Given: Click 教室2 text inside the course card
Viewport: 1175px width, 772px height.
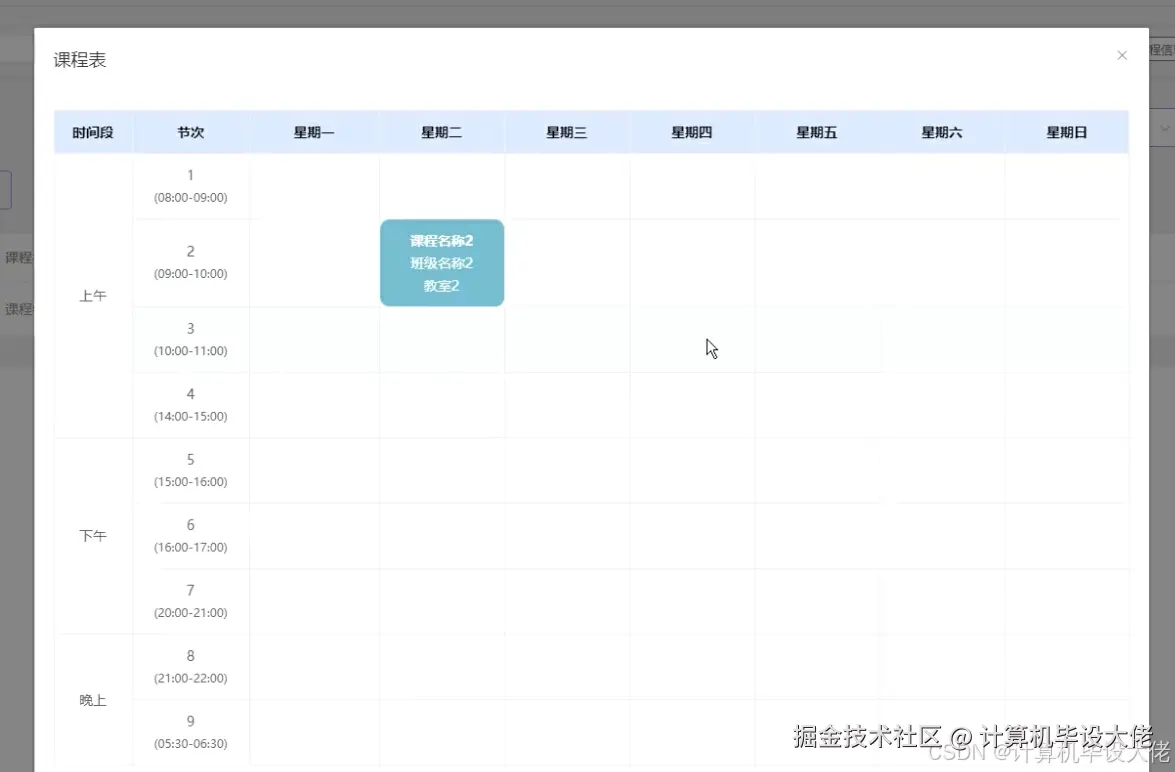Looking at the screenshot, I should click(441, 286).
